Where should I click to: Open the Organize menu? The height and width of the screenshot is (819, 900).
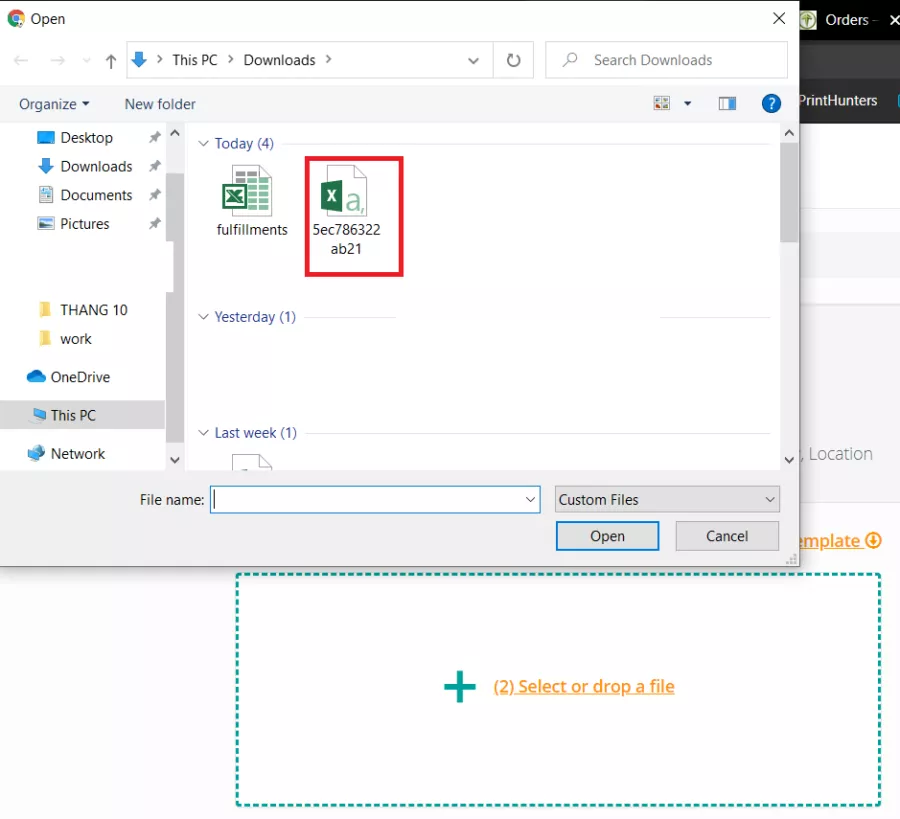point(54,104)
